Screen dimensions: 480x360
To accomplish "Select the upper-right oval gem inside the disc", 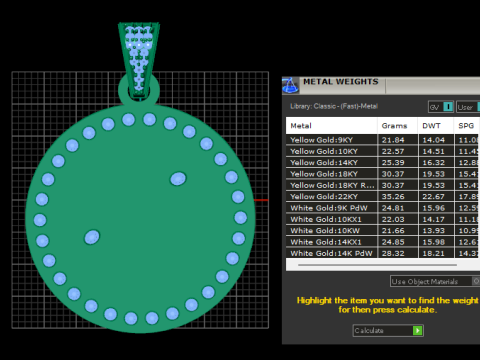I will [x=178, y=179].
